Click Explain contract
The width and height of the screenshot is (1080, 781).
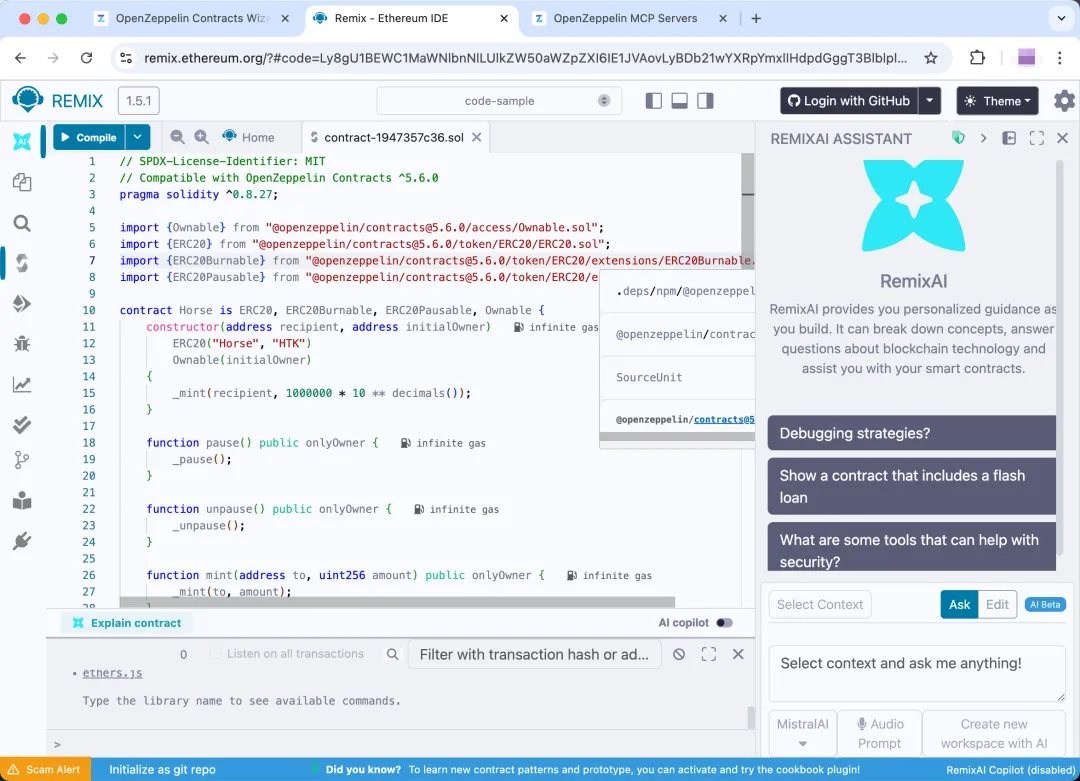pos(127,623)
